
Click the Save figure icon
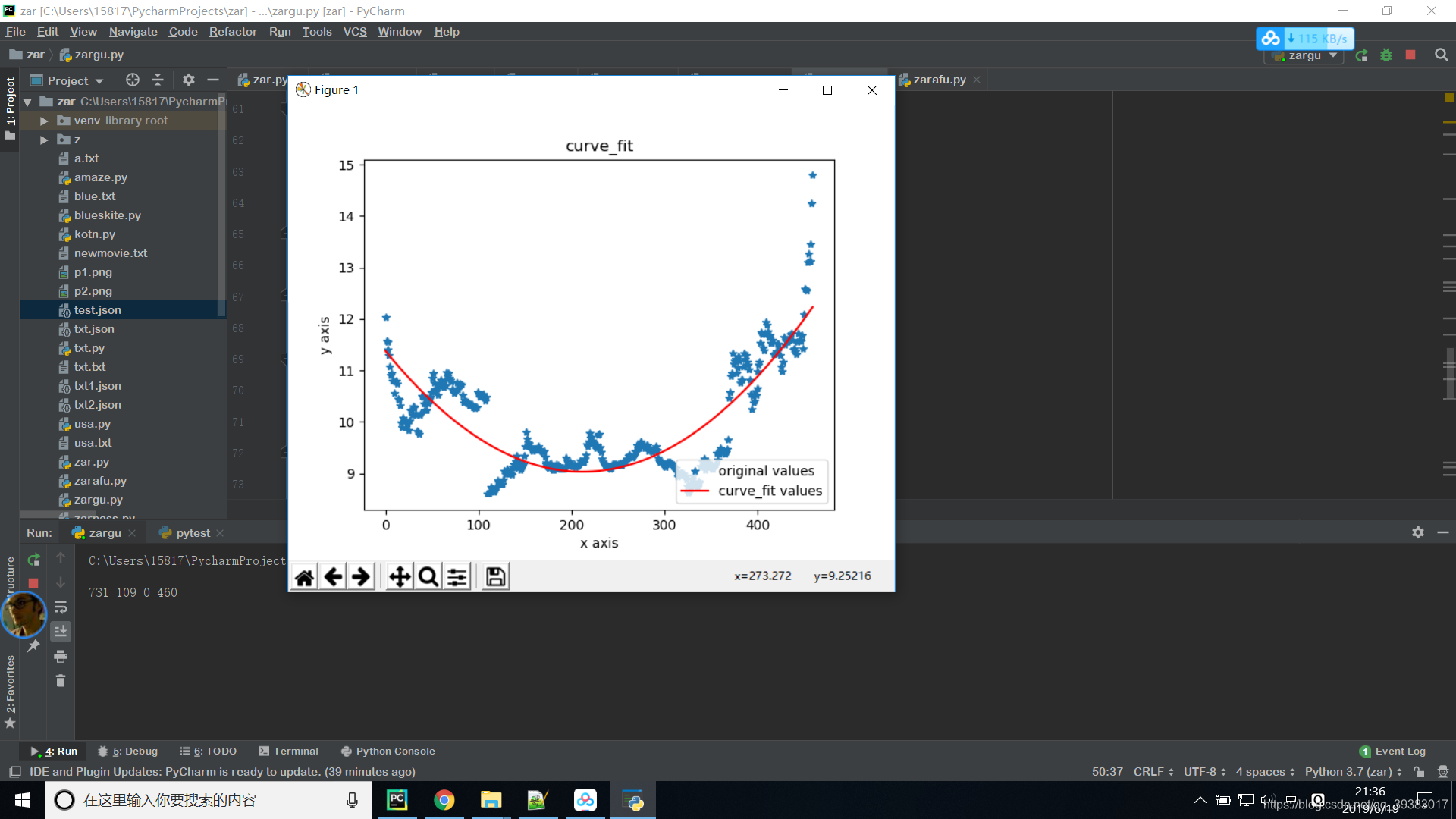click(495, 577)
